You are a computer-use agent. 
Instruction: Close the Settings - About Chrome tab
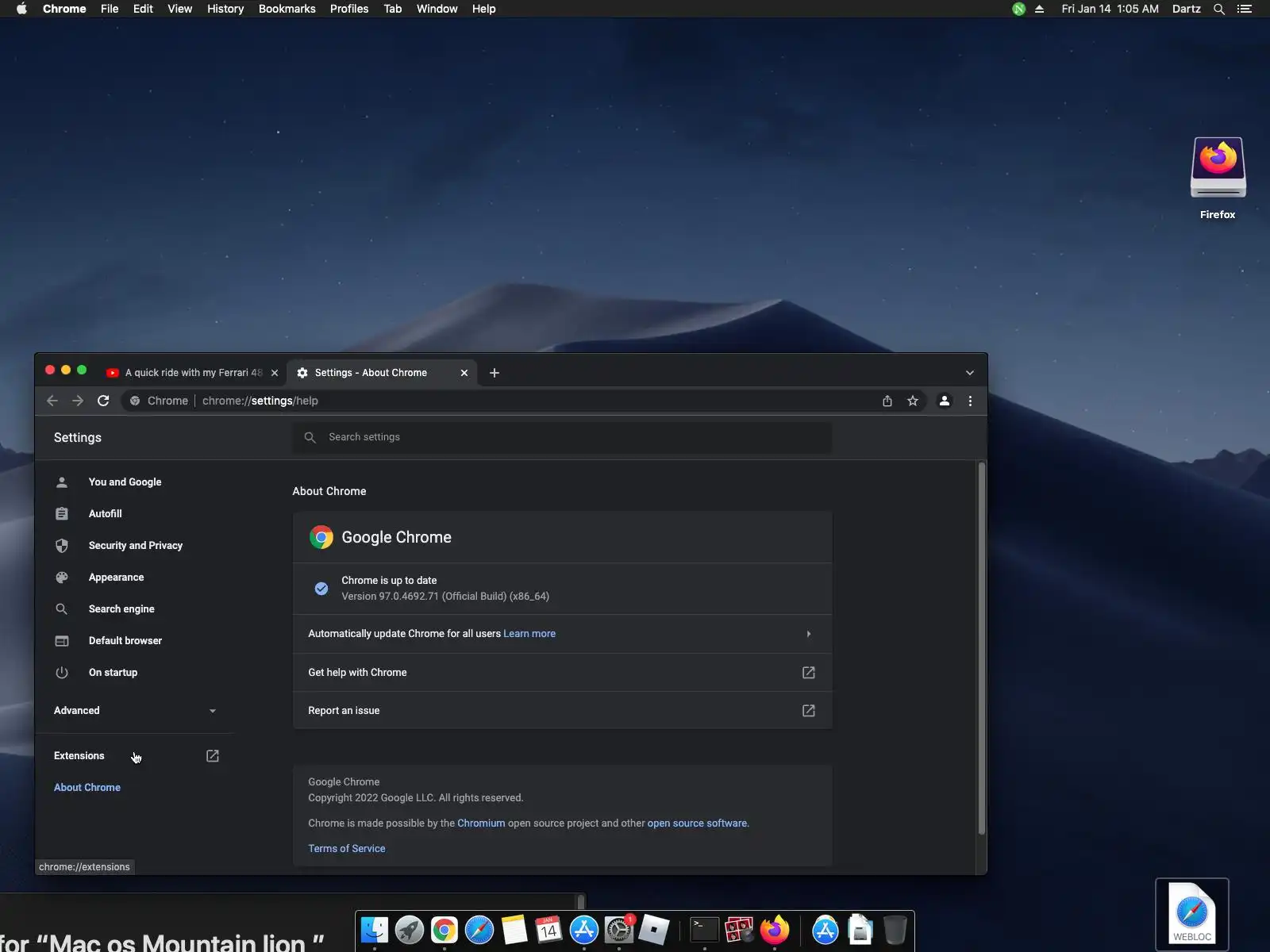point(464,373)
